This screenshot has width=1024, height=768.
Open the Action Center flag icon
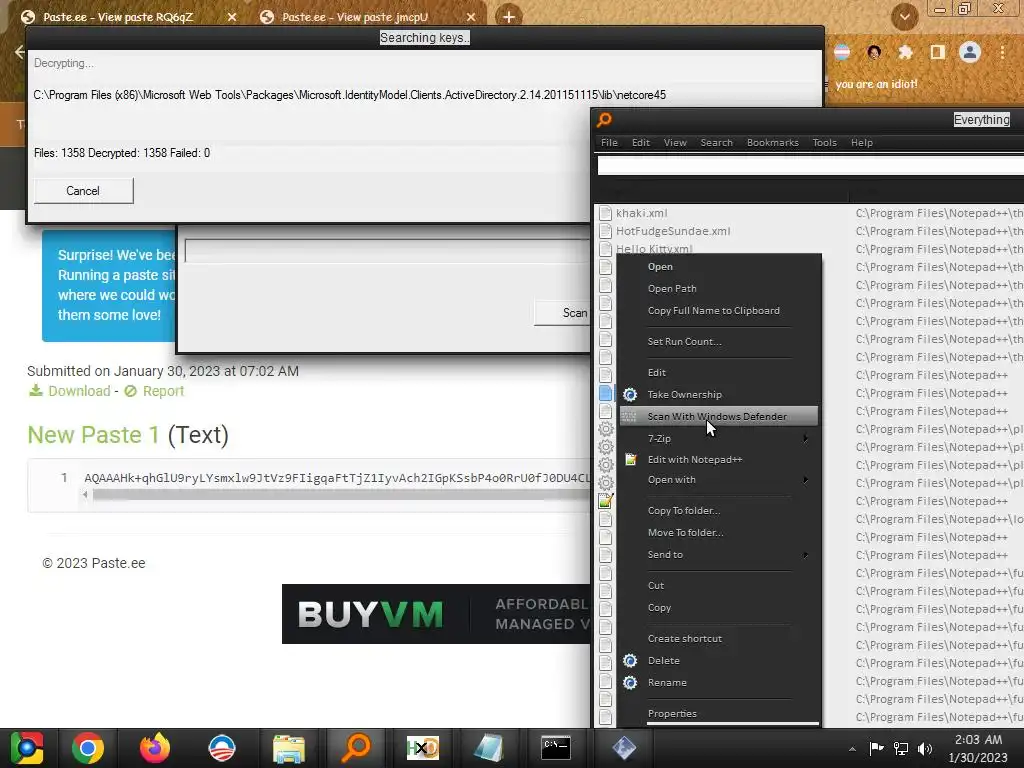(x=876, y=748)
